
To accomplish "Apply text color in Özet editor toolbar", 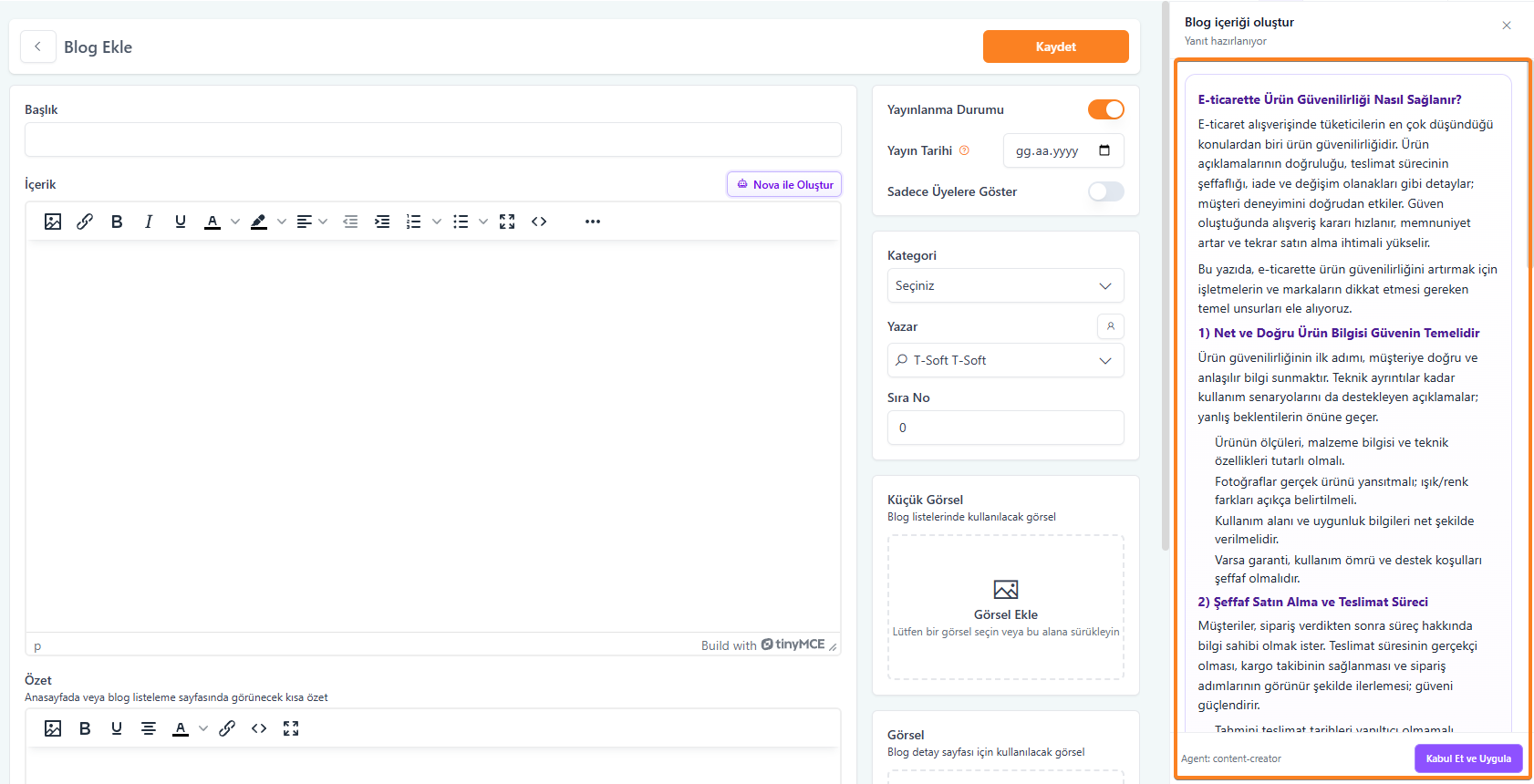I will (x=181, y=728).
